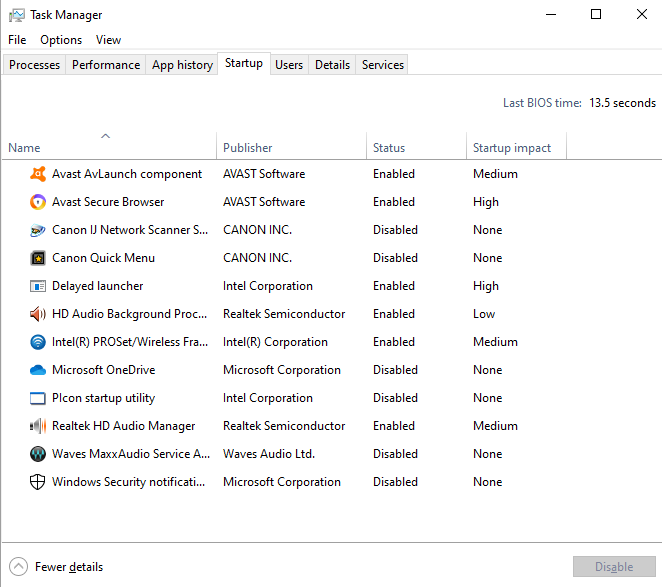
Task: Click Enabled status of Delayed launcher
Action: click(394, 286)
